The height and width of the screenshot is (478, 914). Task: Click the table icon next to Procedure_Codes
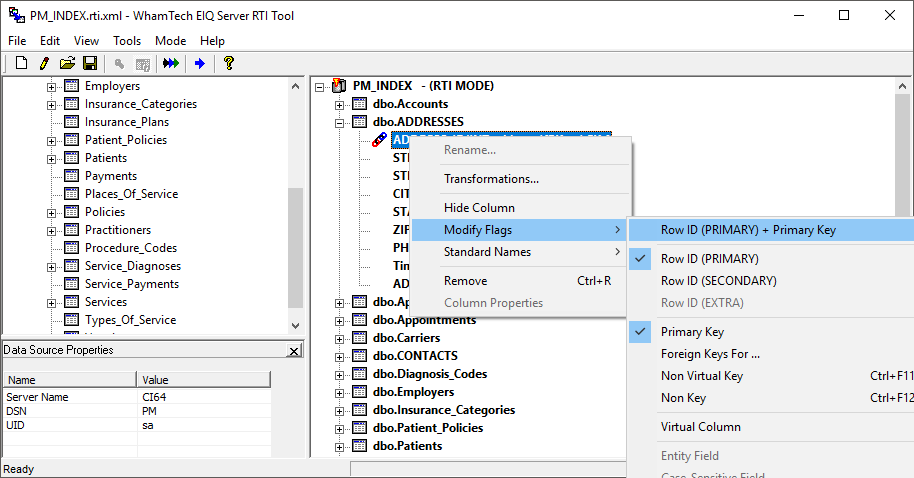[71, 248]
